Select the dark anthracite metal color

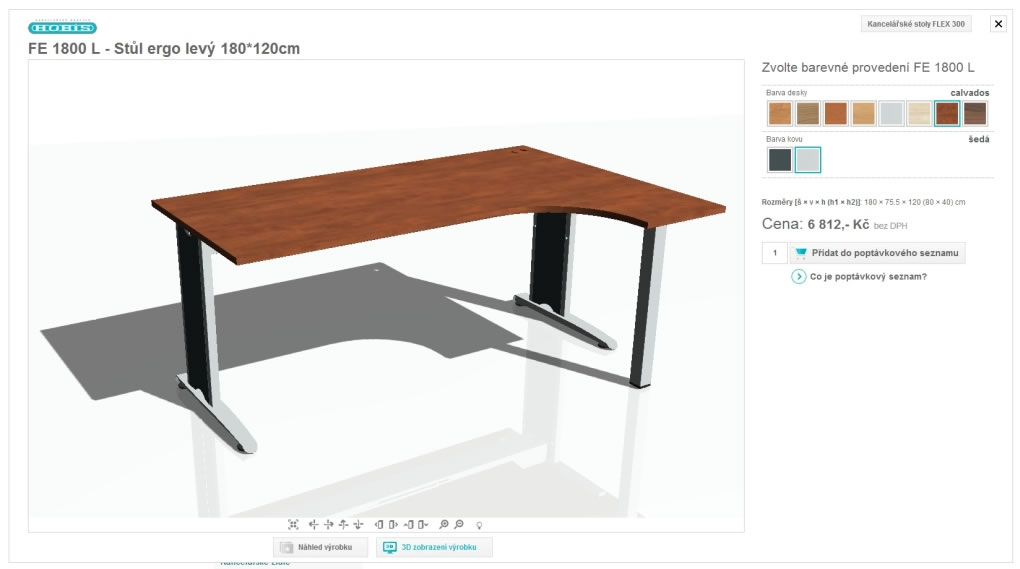pos(779,159)
